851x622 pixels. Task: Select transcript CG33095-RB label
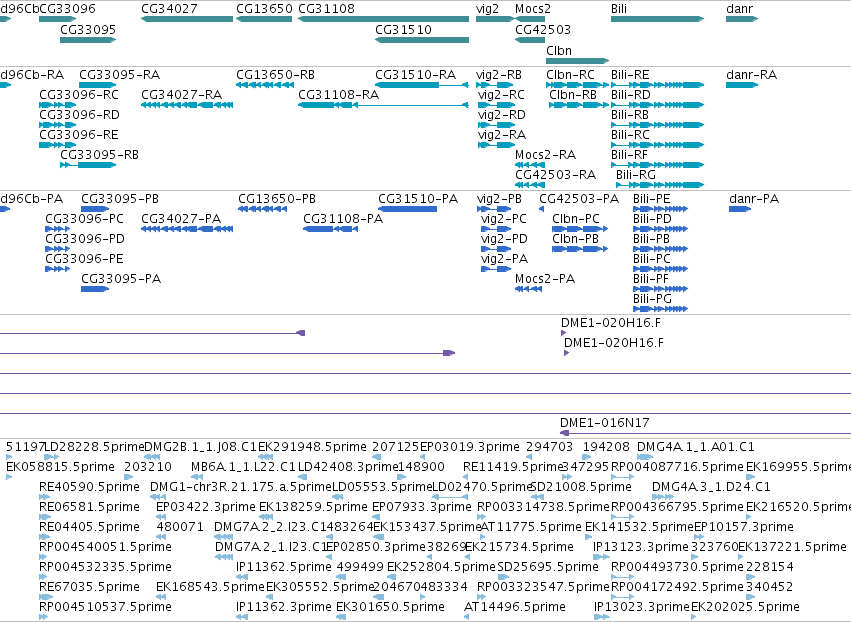coord(99,155)
